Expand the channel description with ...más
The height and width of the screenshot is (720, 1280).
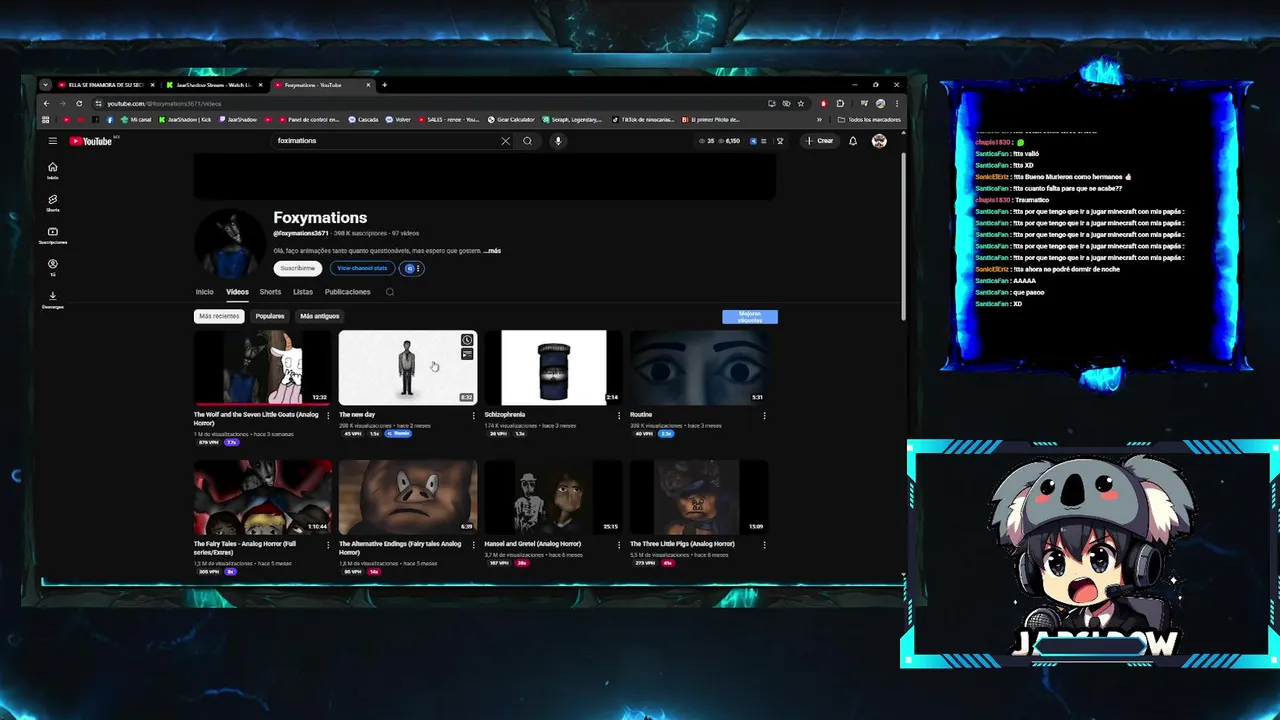click(492, 251)
